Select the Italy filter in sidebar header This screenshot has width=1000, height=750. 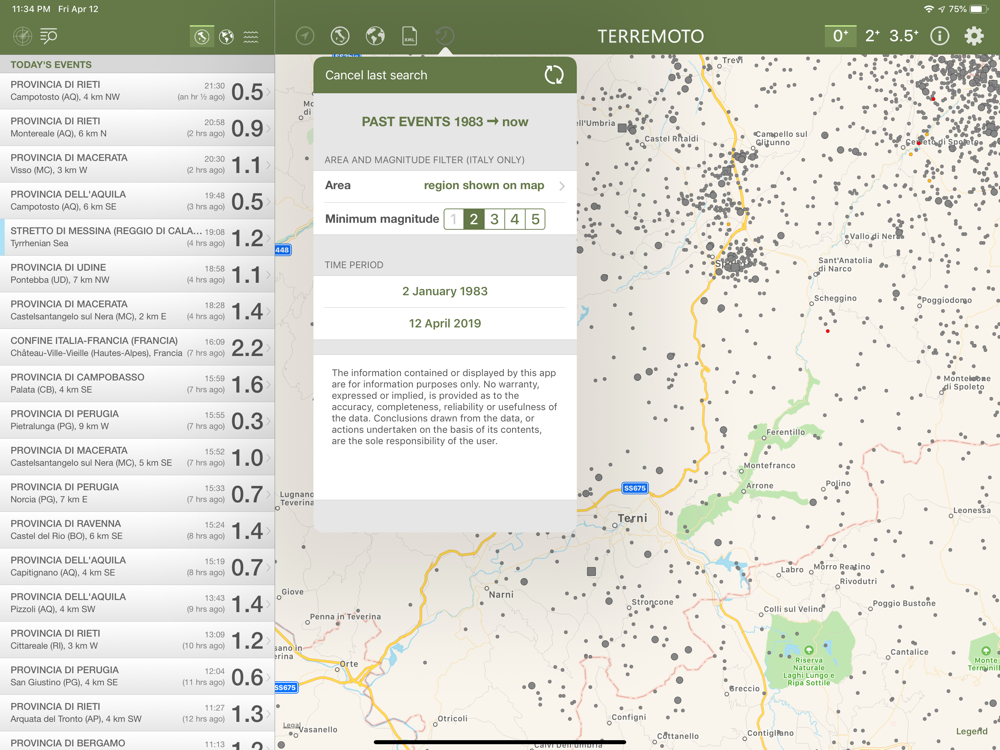click(x=202, y=36)
